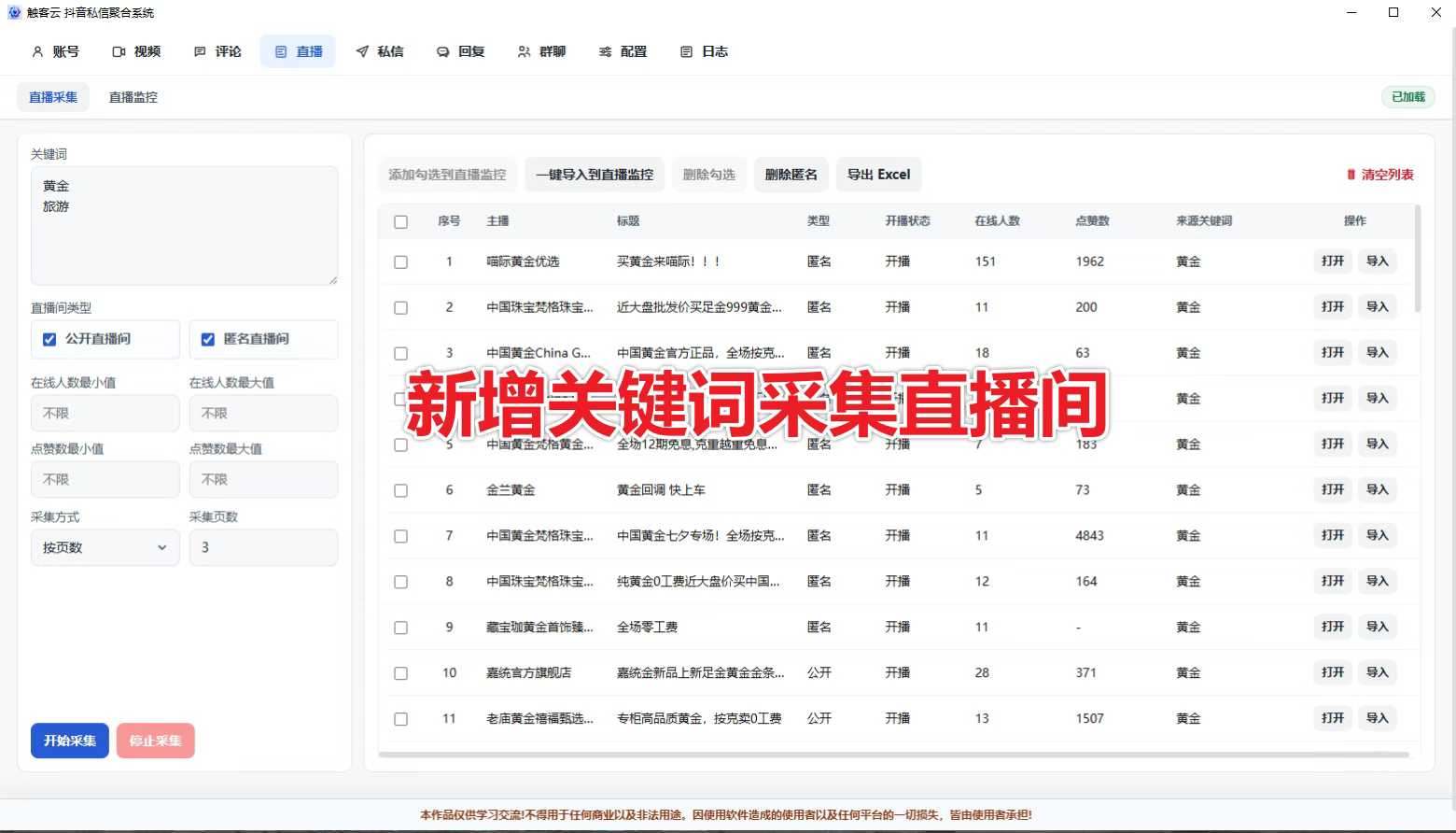Image resolution: width=1456 pixels, height=833 pixels.
Task: Click 导入 for row 2 近大盘批发价
Action: click(1378, 307)
